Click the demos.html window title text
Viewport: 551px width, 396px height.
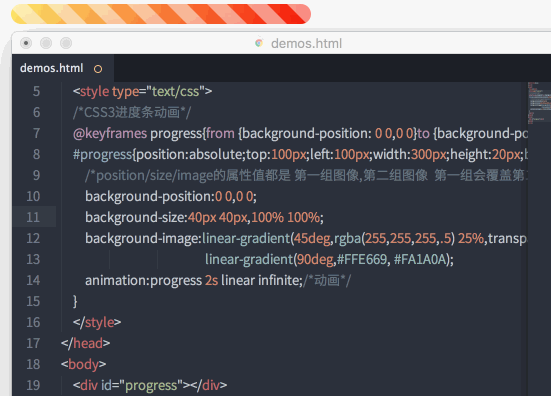pos(306,44)
